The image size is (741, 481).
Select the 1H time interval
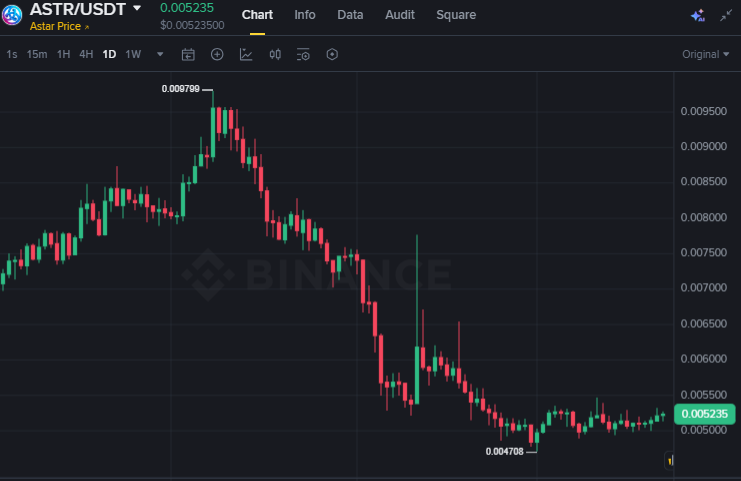pyautogui.click(x=63, y=54)
